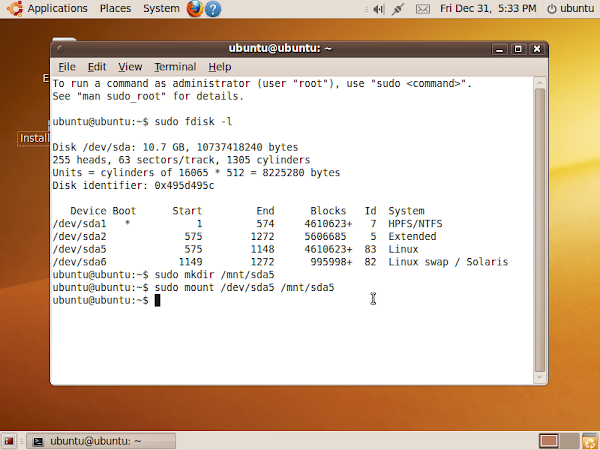
Task: Open the Applications menu
Action: pyautogui.click(x=57, y=8)
